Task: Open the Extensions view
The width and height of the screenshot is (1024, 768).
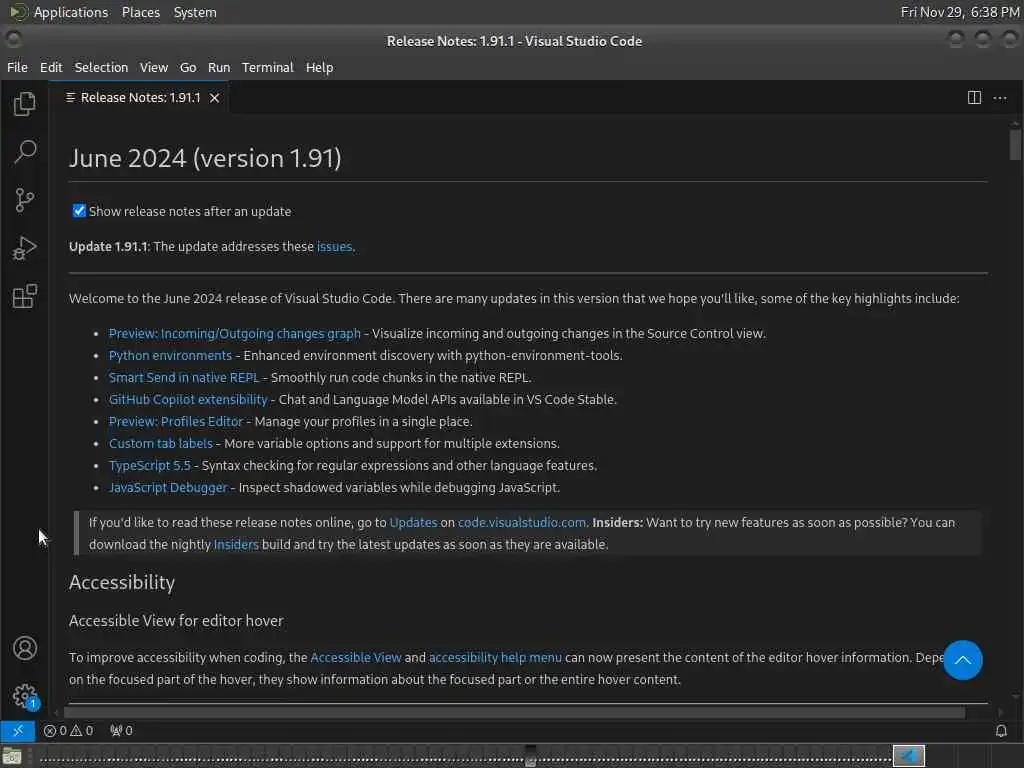Action: coord(24,296)
